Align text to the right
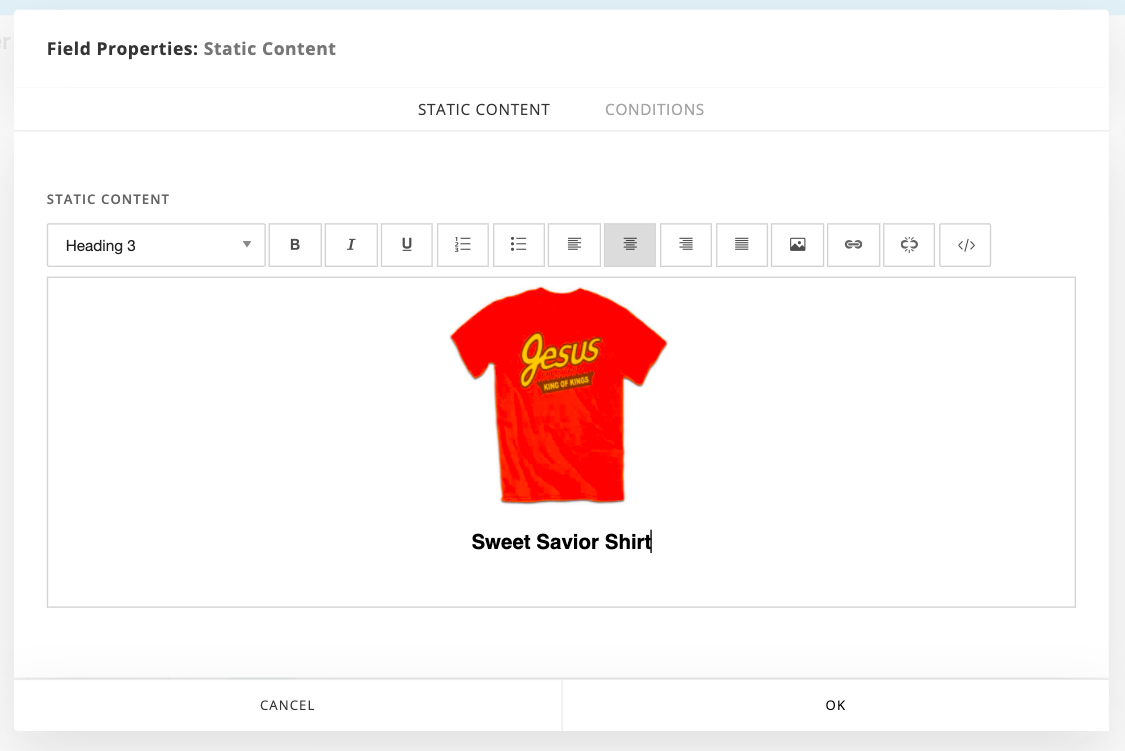Viewport: 1125px width, 751px height. (686, 245)
